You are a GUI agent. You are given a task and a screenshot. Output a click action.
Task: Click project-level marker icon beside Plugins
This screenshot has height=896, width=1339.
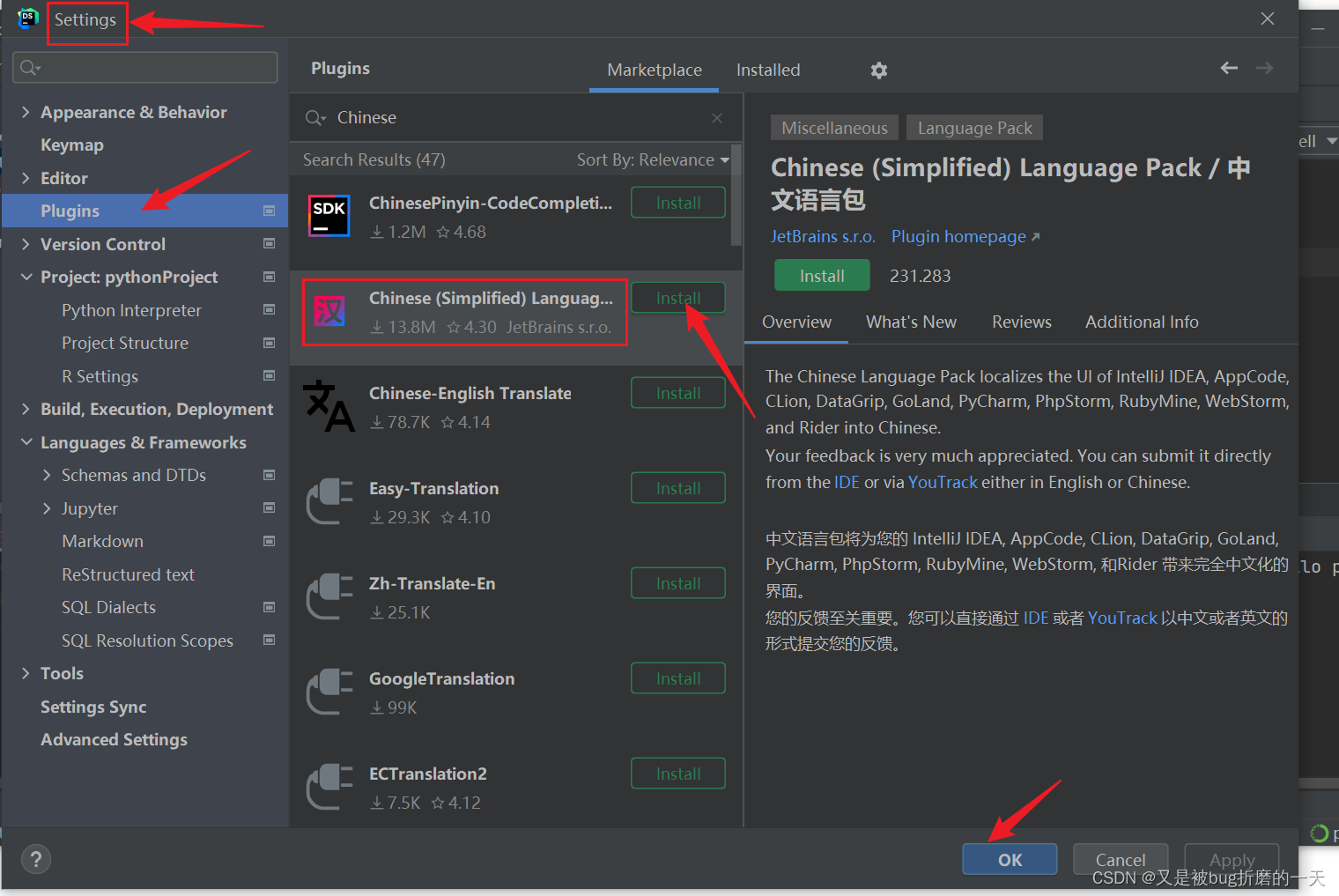[270, 211]
